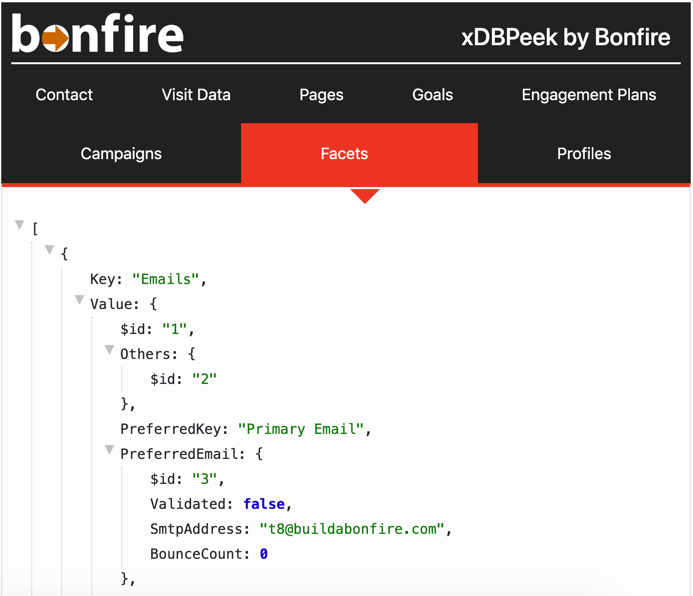
Task: Click the Bonfire logo
Action: pyautogui.click(x=97, y=33)
